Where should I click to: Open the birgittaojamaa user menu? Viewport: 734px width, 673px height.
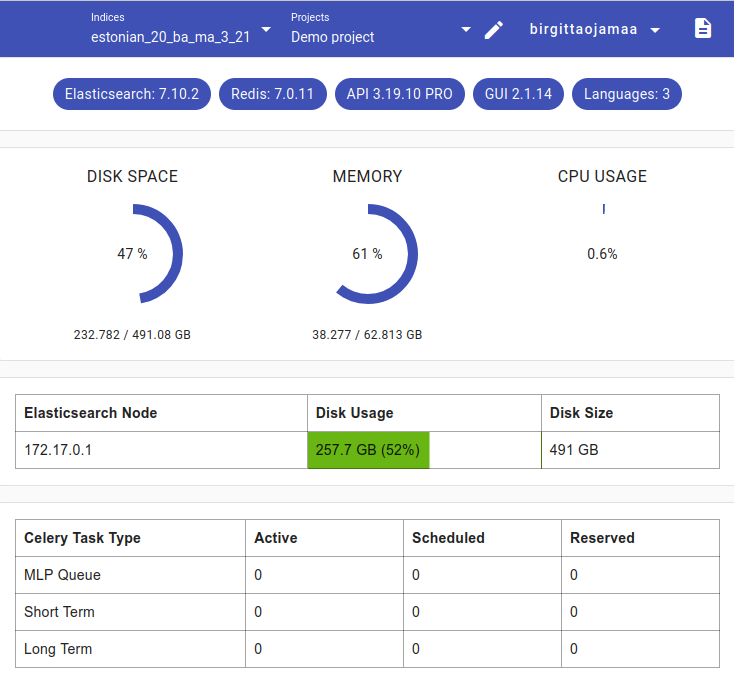(x=595, y=29)
